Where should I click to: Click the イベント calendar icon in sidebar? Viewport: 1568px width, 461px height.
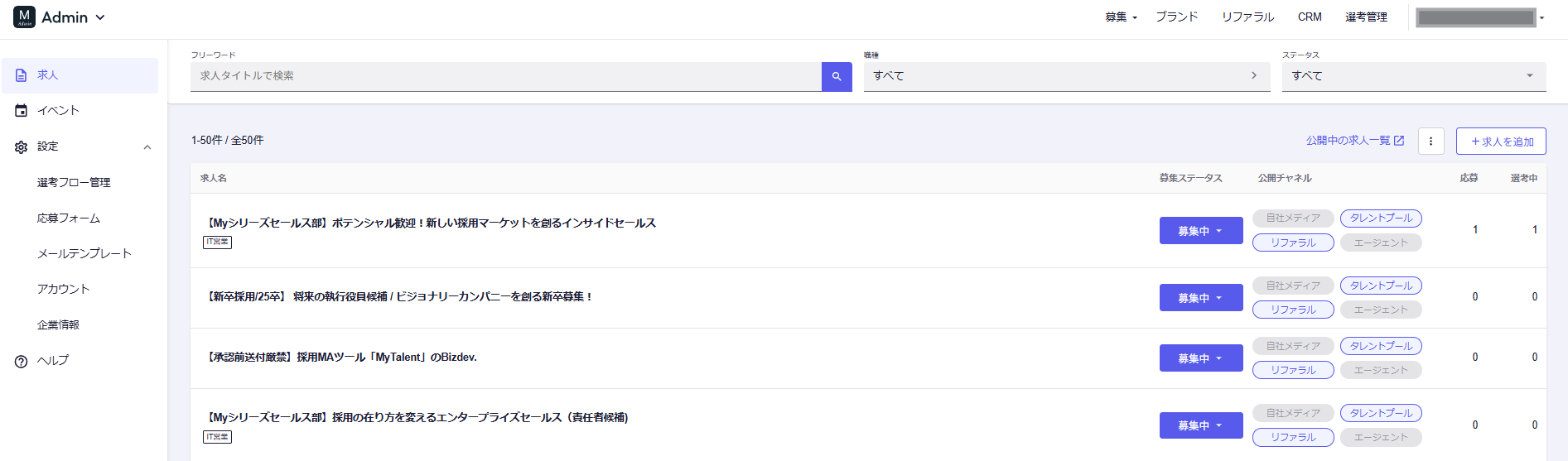(22, 111)
